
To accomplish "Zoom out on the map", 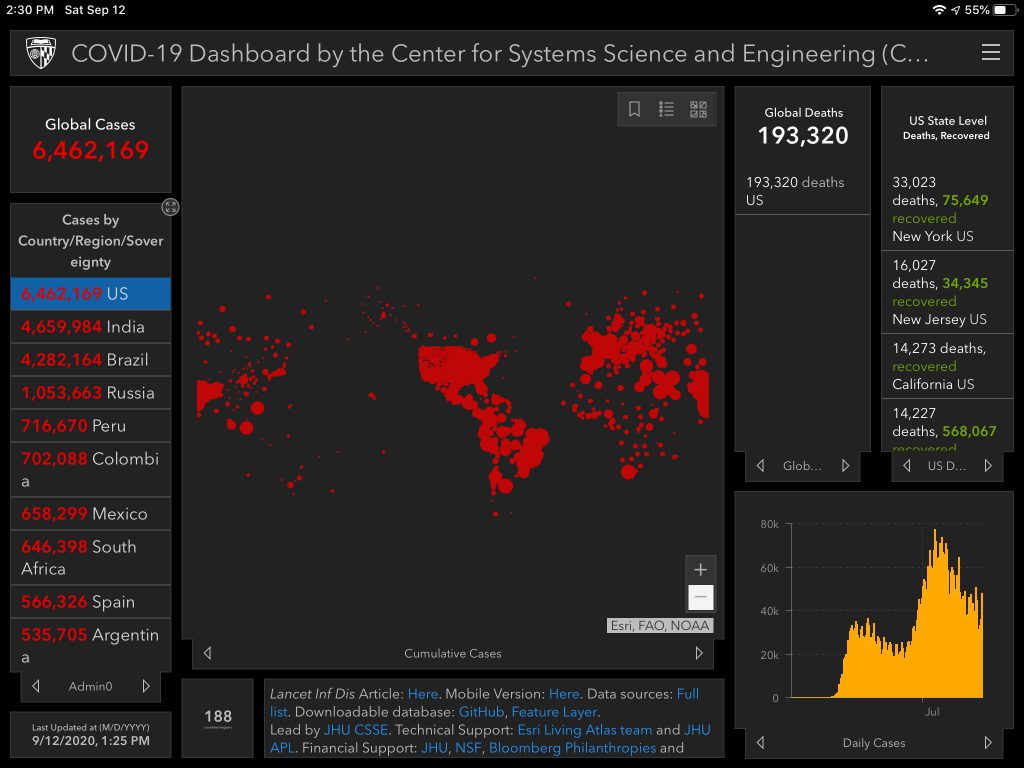I will (x=700, y=598).
